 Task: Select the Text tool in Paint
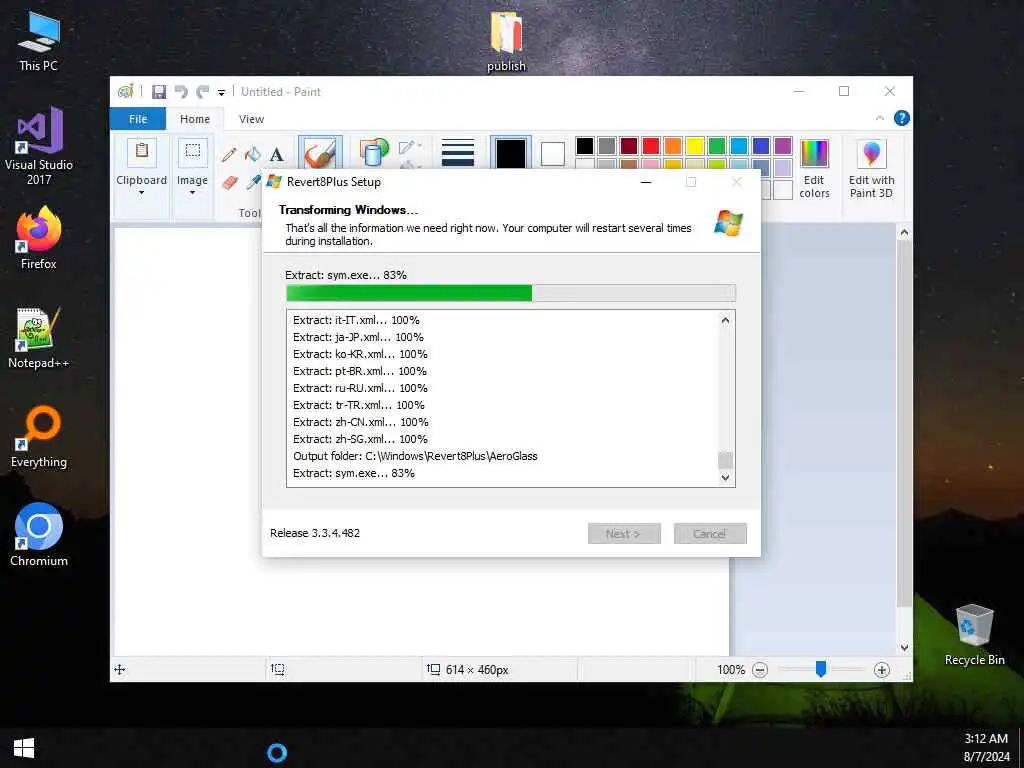pos(277,155)
